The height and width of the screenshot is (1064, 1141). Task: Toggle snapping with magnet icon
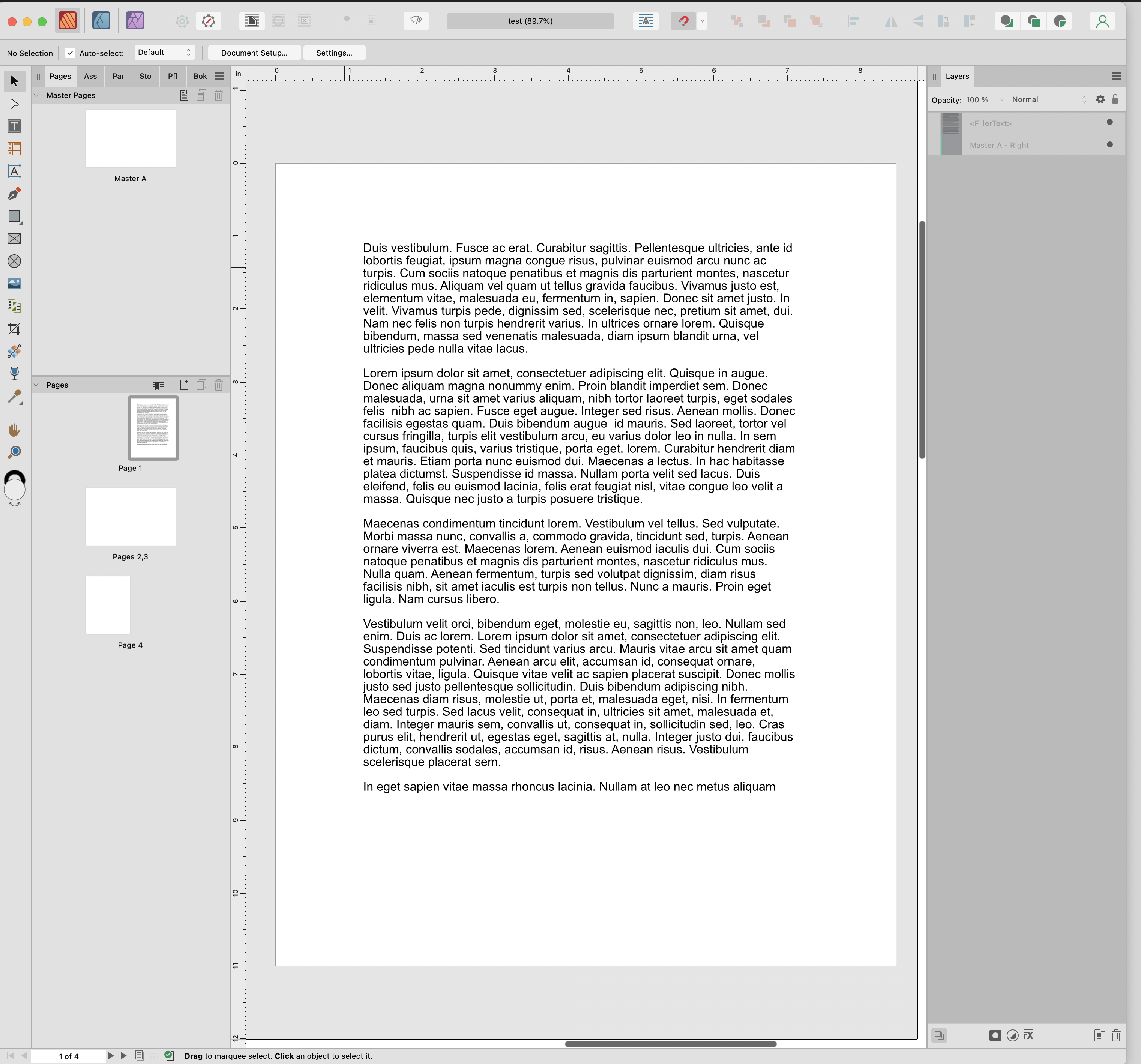pos(683,21)
